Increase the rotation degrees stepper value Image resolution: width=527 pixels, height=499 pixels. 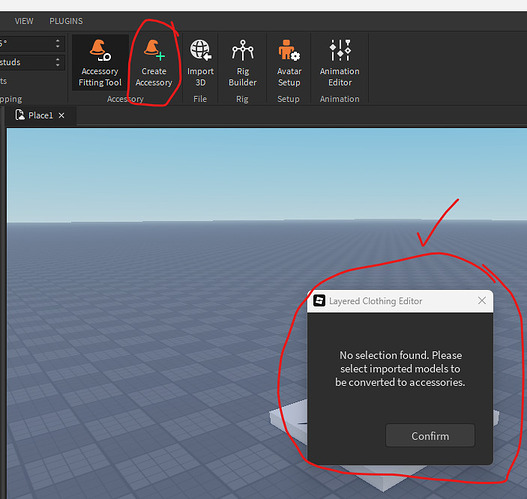58,40
